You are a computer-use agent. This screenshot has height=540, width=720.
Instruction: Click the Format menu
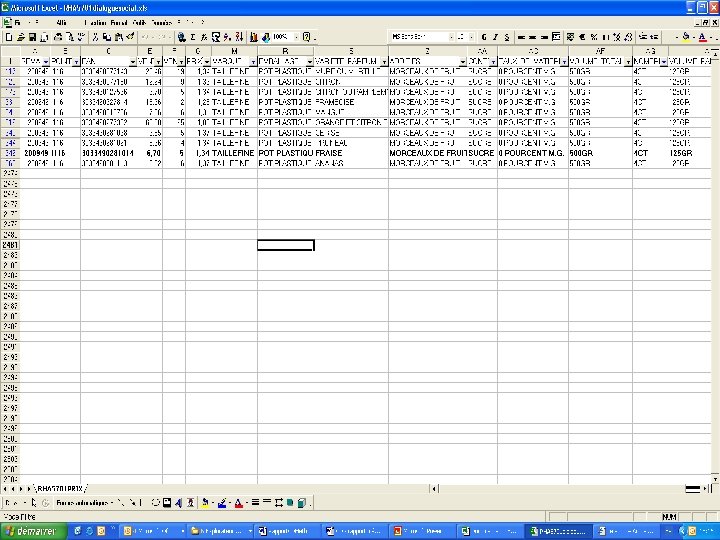coord(118,22)
